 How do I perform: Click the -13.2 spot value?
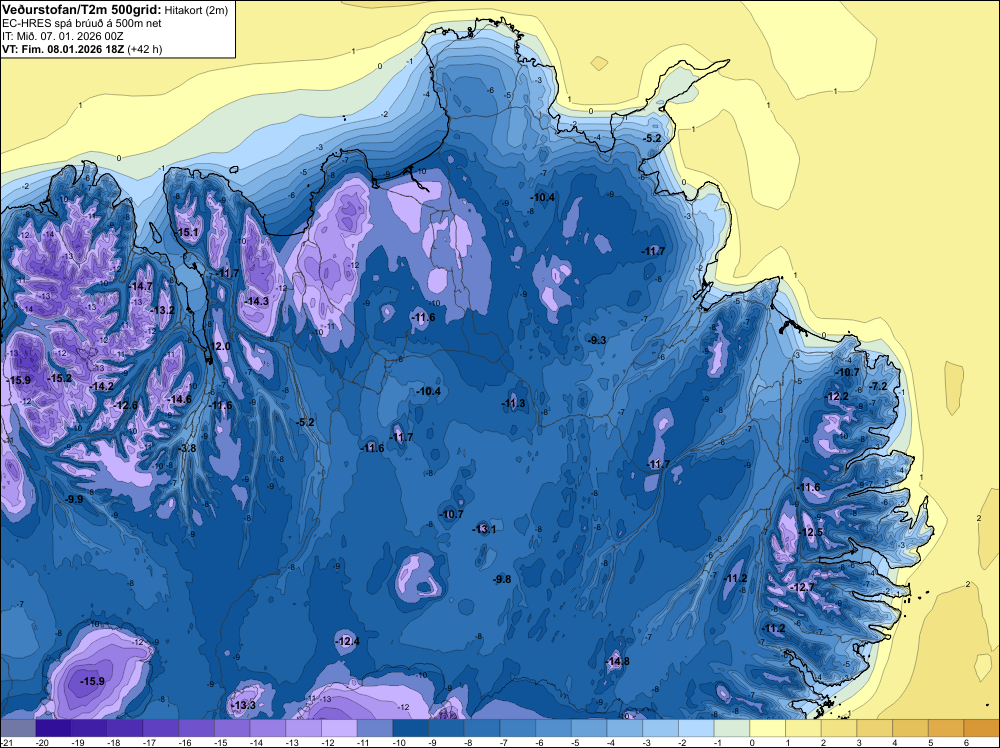click(x=163, y=311)
